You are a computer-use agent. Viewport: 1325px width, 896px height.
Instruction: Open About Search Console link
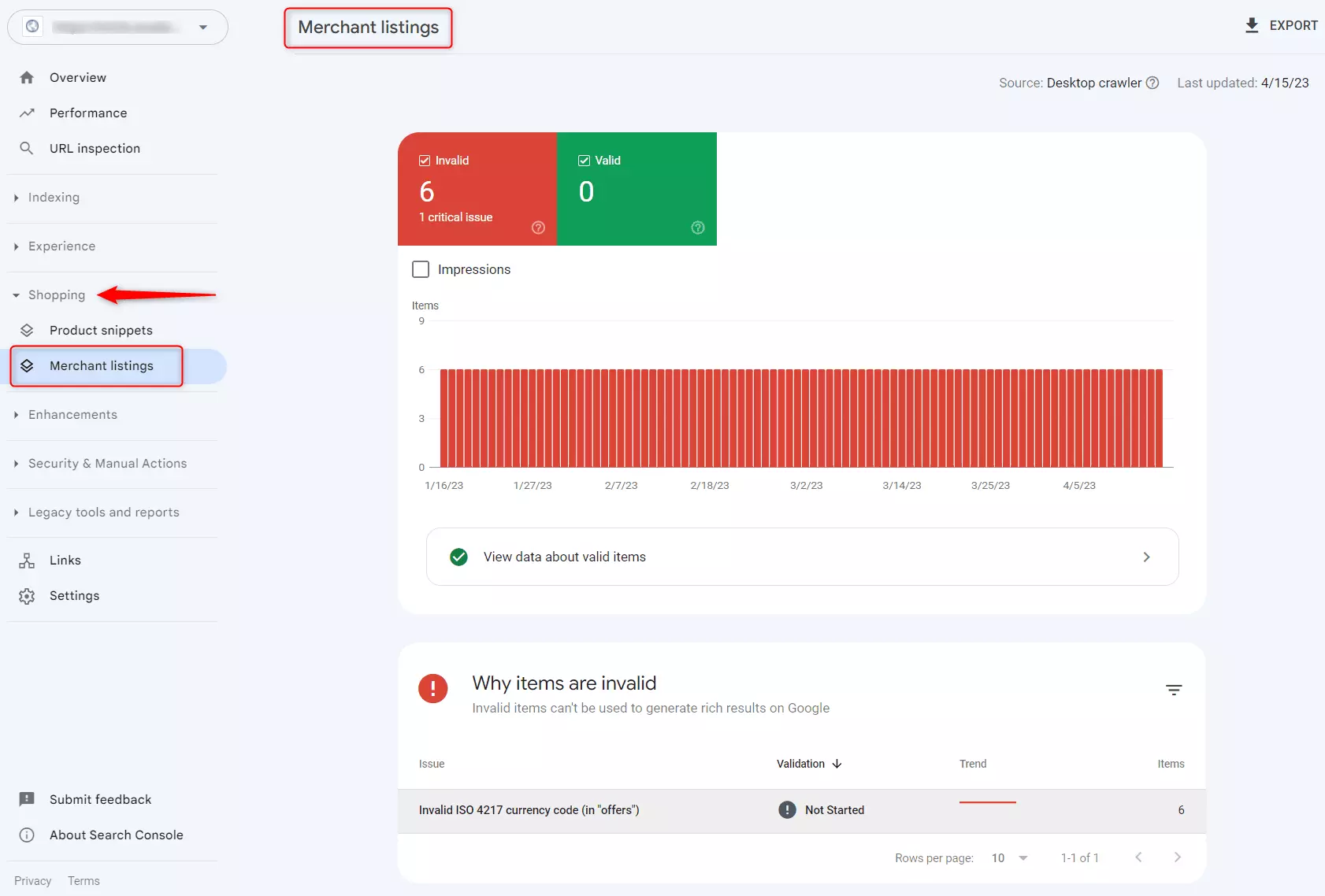click(117, 835)
